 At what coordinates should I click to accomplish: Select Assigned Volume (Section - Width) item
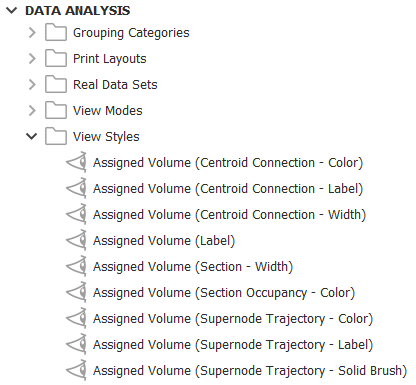click(x=193, y=267)
